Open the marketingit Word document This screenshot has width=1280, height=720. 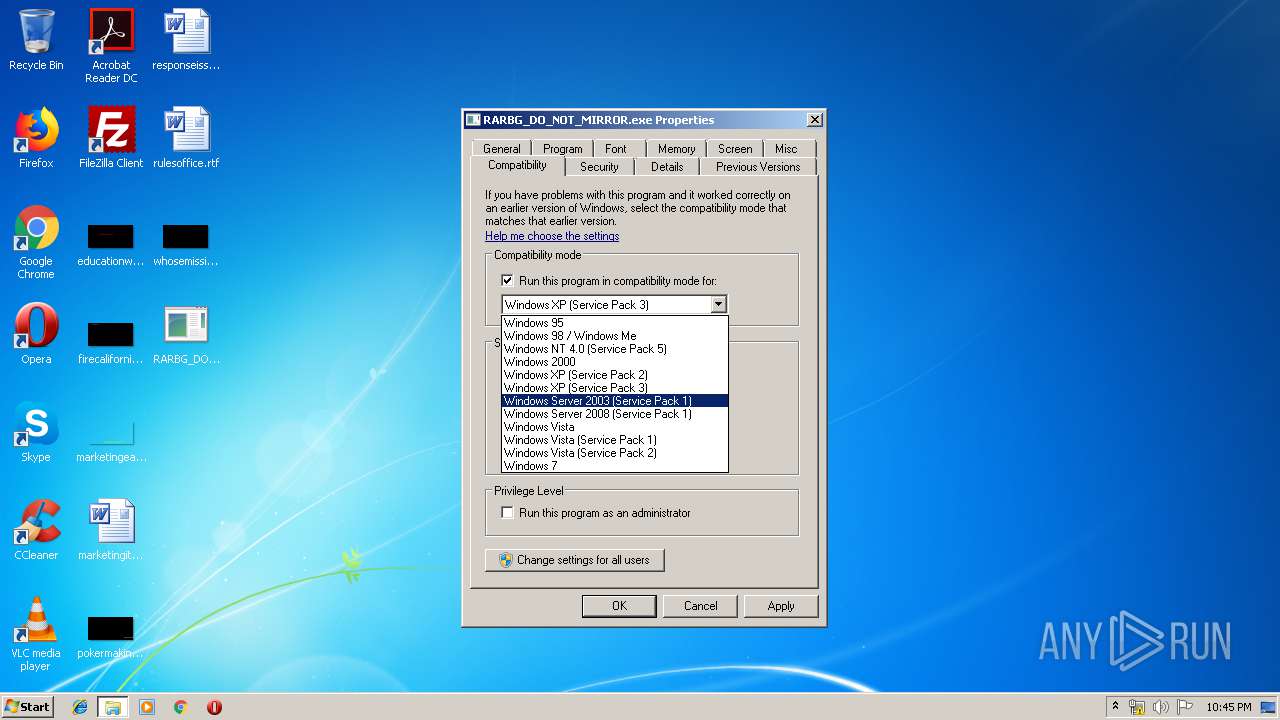pos(111,530)
